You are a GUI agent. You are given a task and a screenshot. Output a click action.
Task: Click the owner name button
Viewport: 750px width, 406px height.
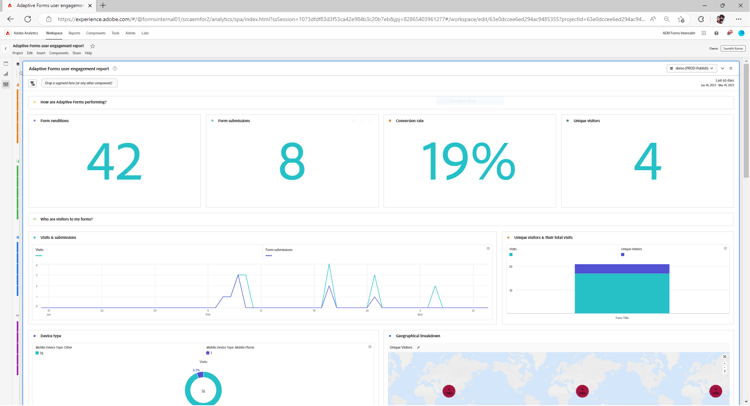click(733, 48)
